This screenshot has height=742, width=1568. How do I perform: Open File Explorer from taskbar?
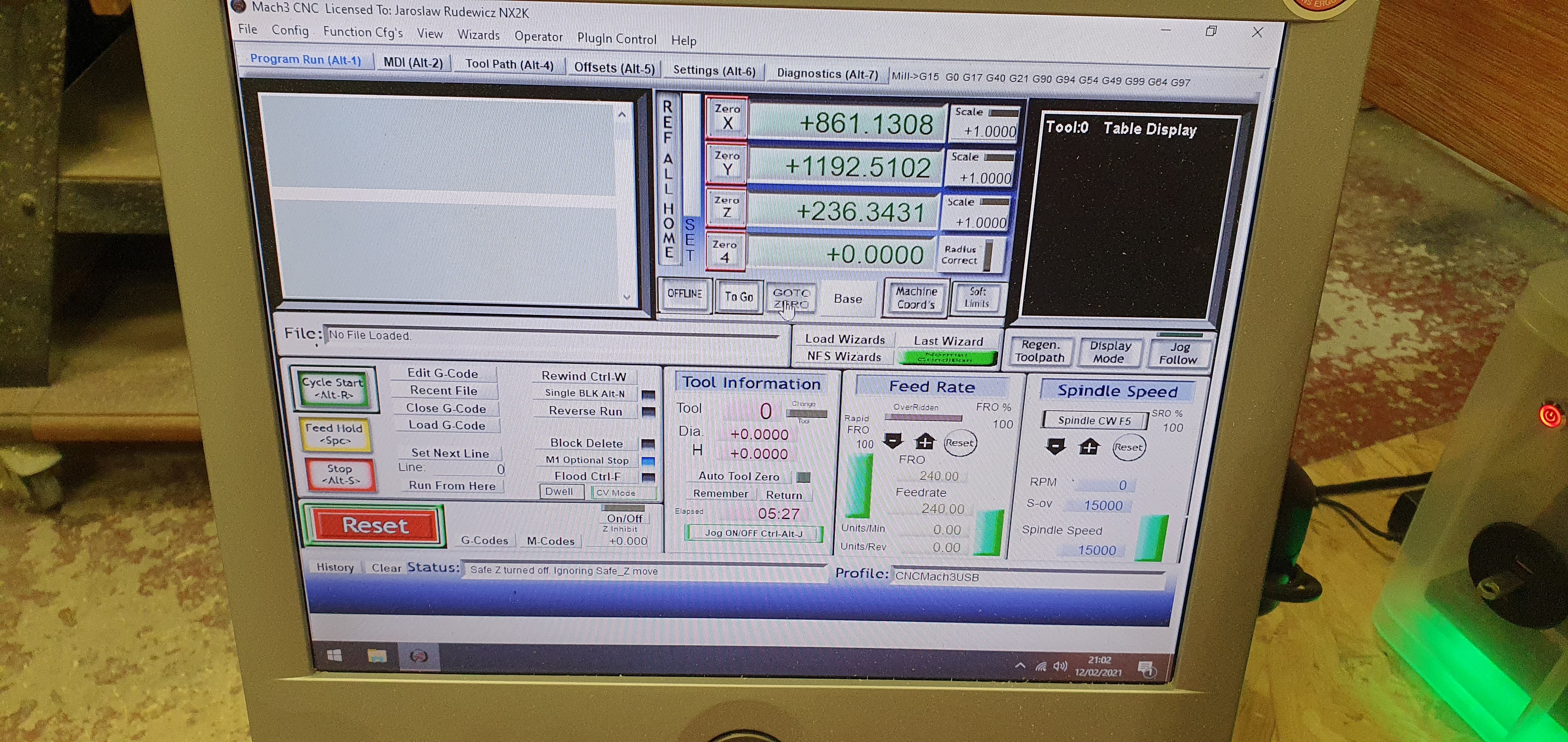(x=377, y=656)
